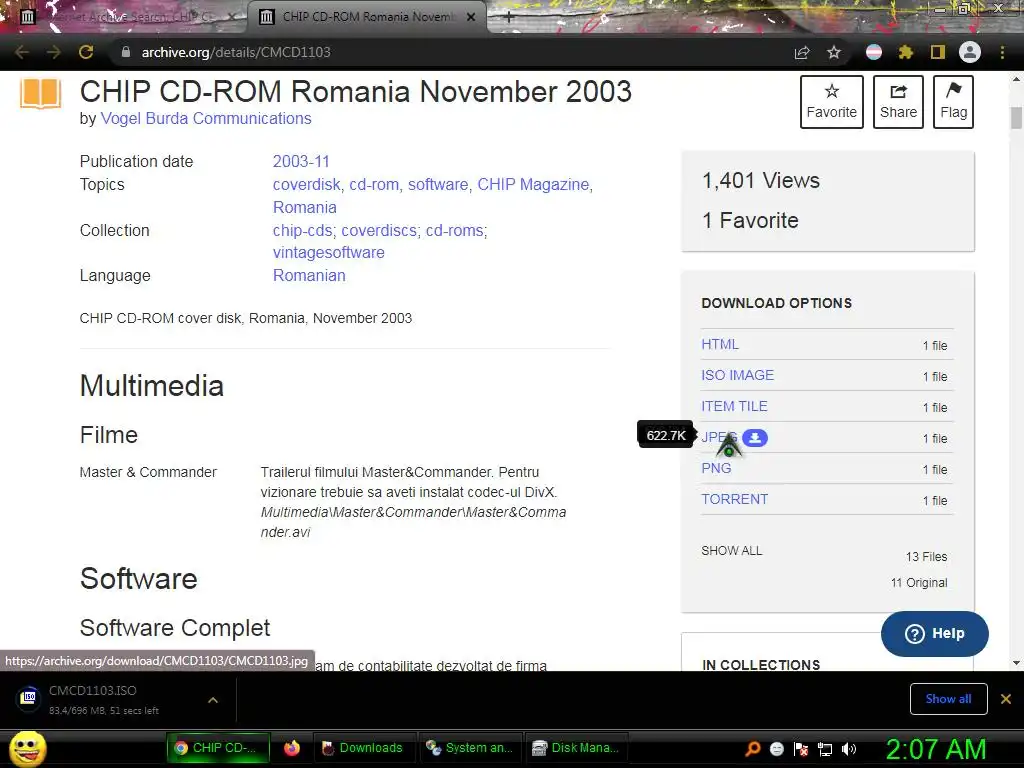
Task: Download the PNG option
Action: tap(716, 468)
